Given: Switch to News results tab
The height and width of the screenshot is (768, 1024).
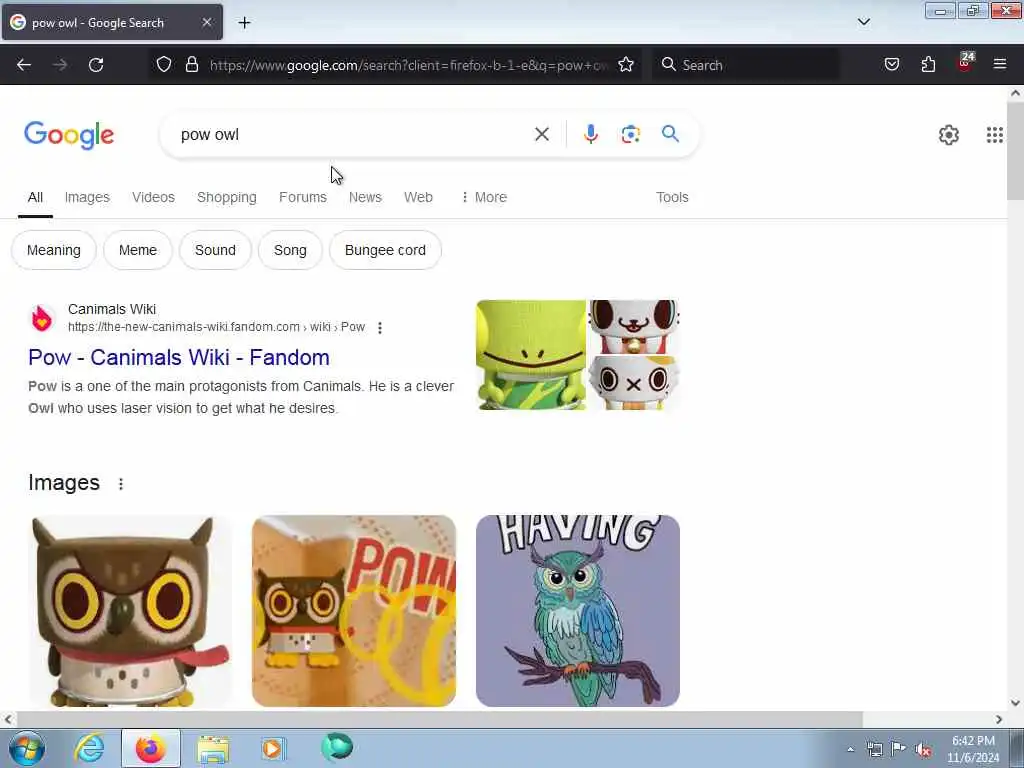Looking at the screenshot, I should [x=365, y=197].
